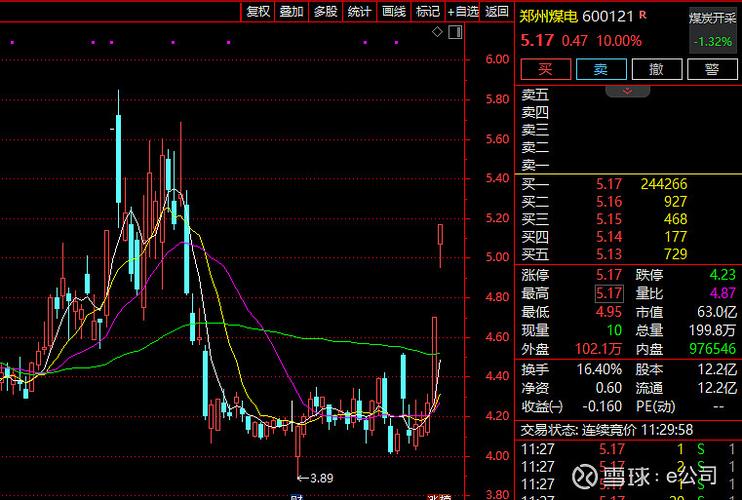
Task: Click the 买三 price 5.15
Action: click(609, 219)
